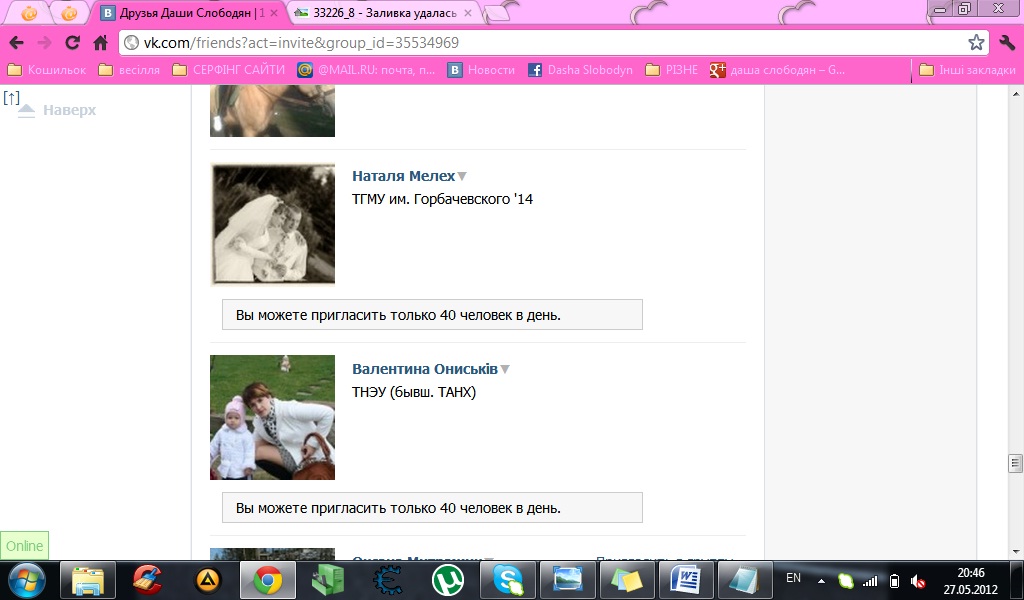Click the vertical scrollbar thumb
The height and width of the screenshot is (600, 1024).
tap(1015, 463)
